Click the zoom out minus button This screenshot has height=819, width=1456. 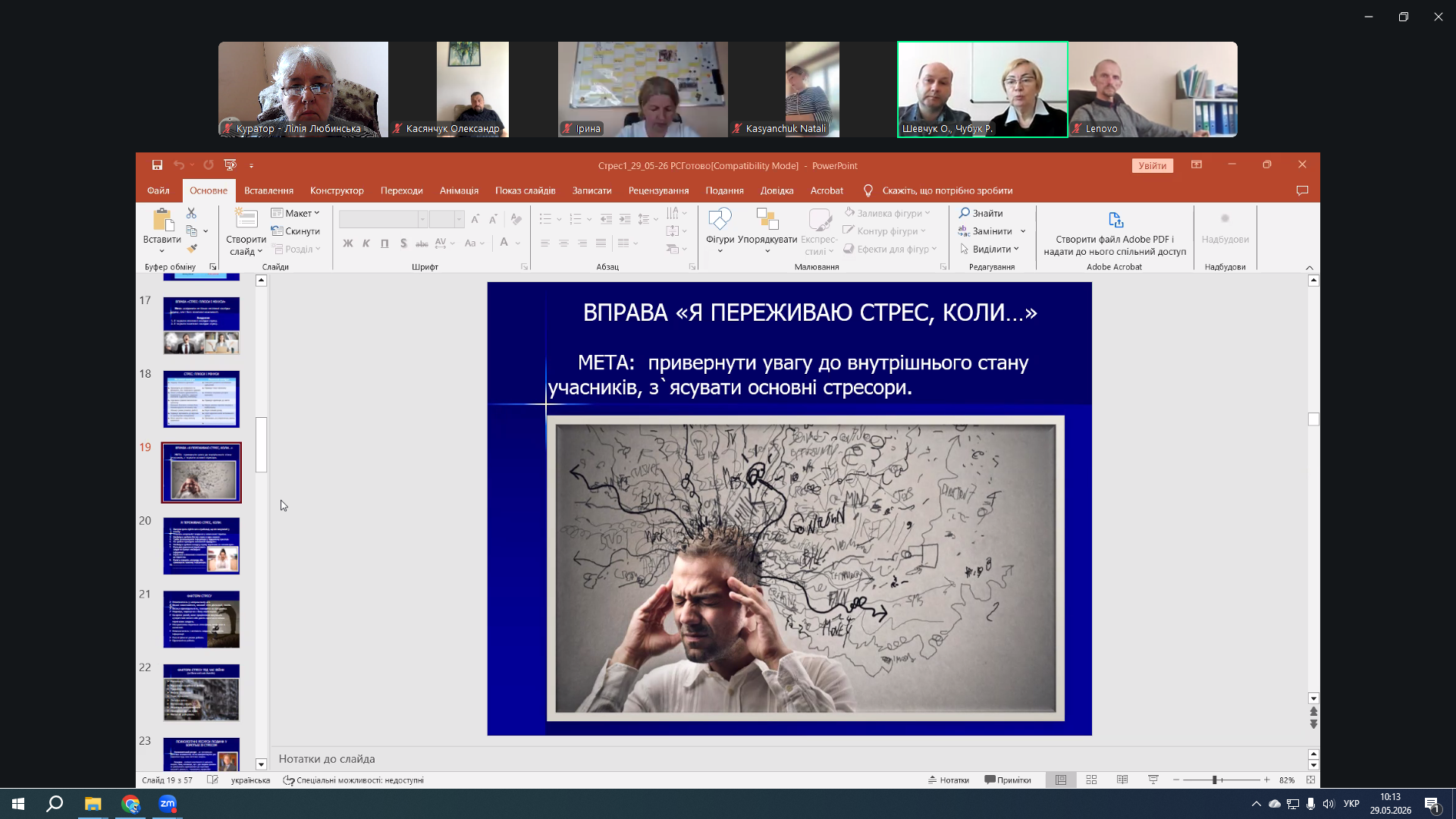click(x=1176, y=780)
